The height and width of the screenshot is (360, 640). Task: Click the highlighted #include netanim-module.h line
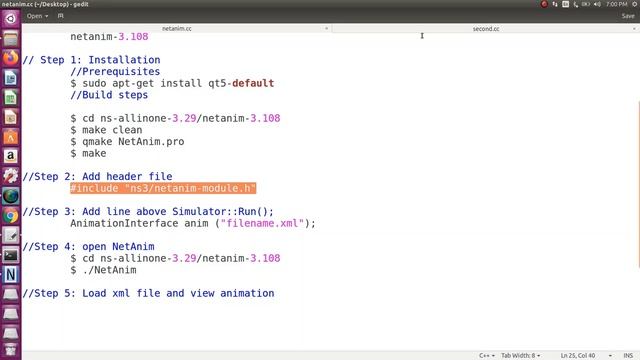[163, 188]
